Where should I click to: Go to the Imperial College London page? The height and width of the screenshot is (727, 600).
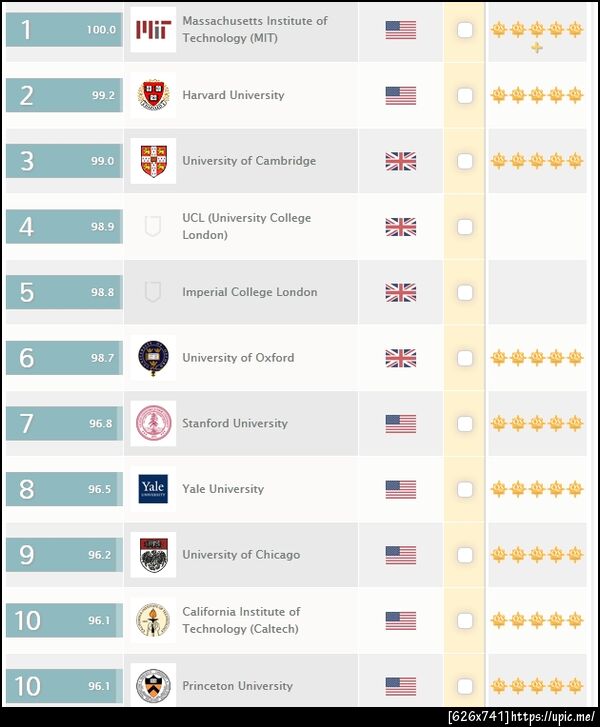pos(249,292)
